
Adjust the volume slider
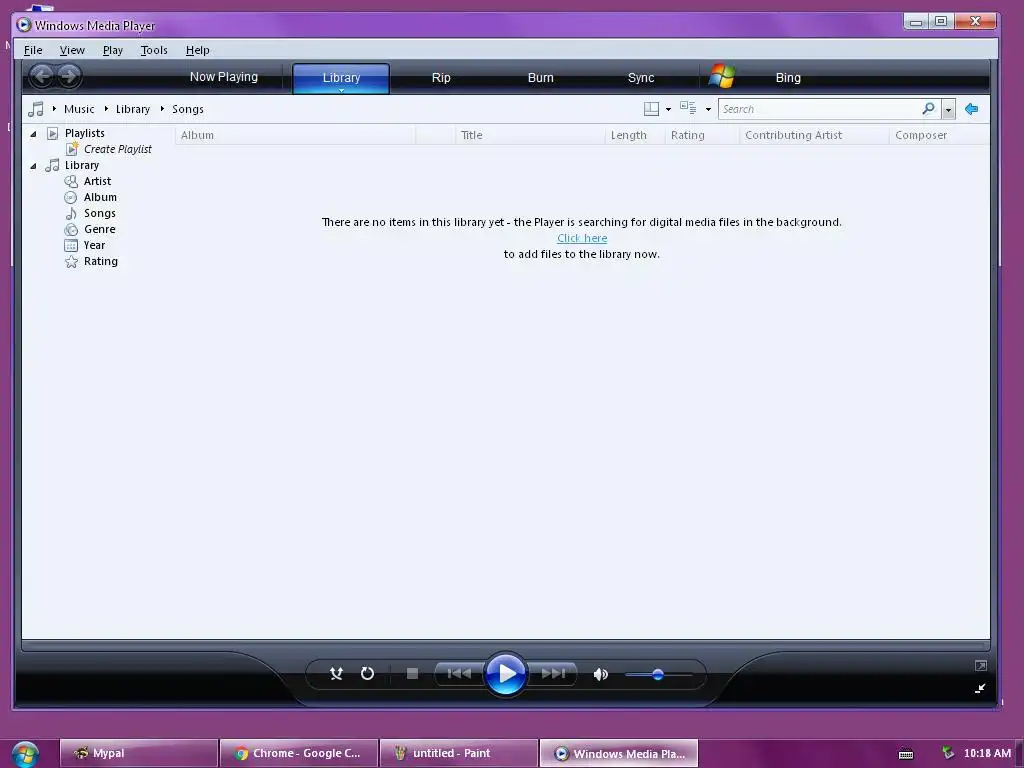658,675
